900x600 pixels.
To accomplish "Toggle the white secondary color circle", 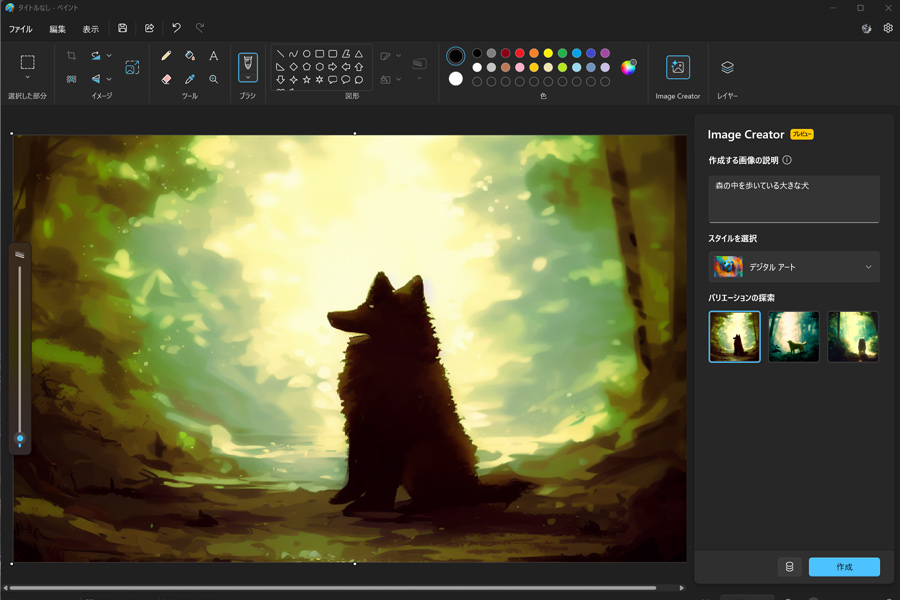I will click(x=456, y=79).
